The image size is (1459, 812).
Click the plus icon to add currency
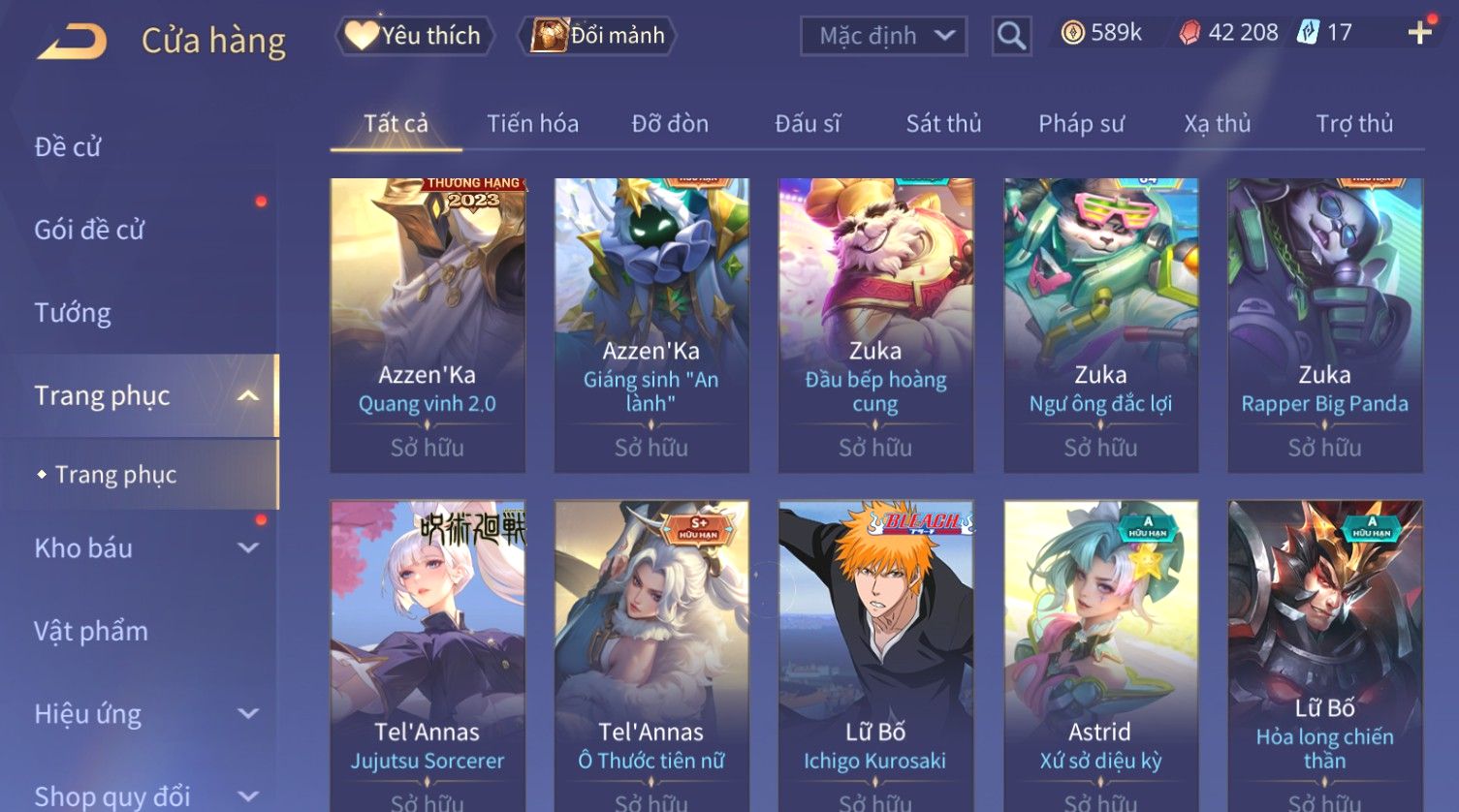(1420, 33)
